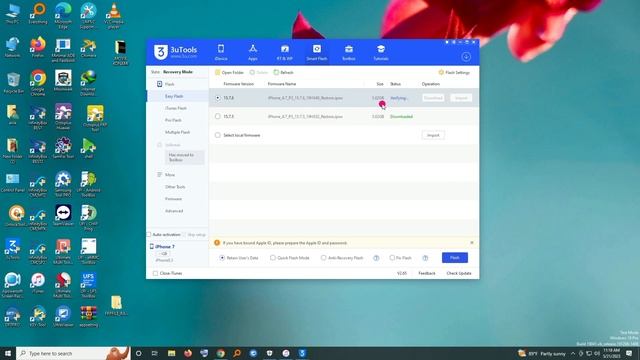Screen dimensions: 640x360
Task: Choose Select local firmware radio button
Action: pyautogui.click(x=218, y=135)
